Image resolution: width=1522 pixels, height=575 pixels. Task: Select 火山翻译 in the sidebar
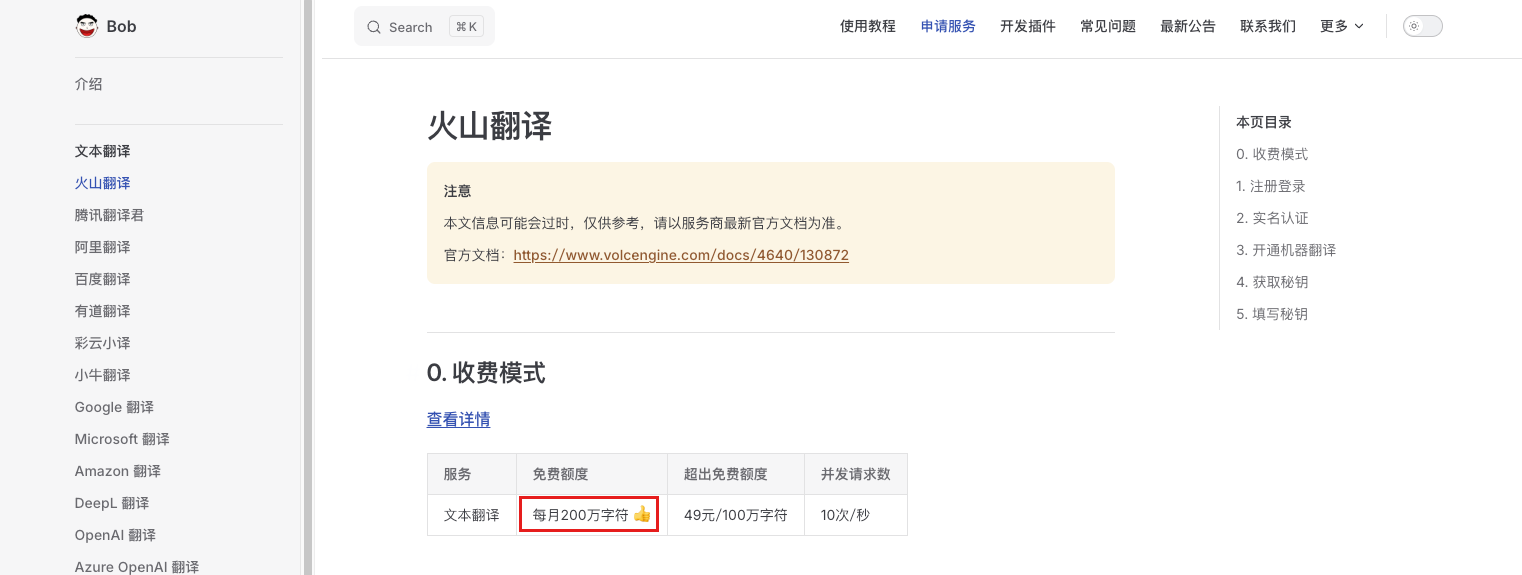[x=102, y=183]
